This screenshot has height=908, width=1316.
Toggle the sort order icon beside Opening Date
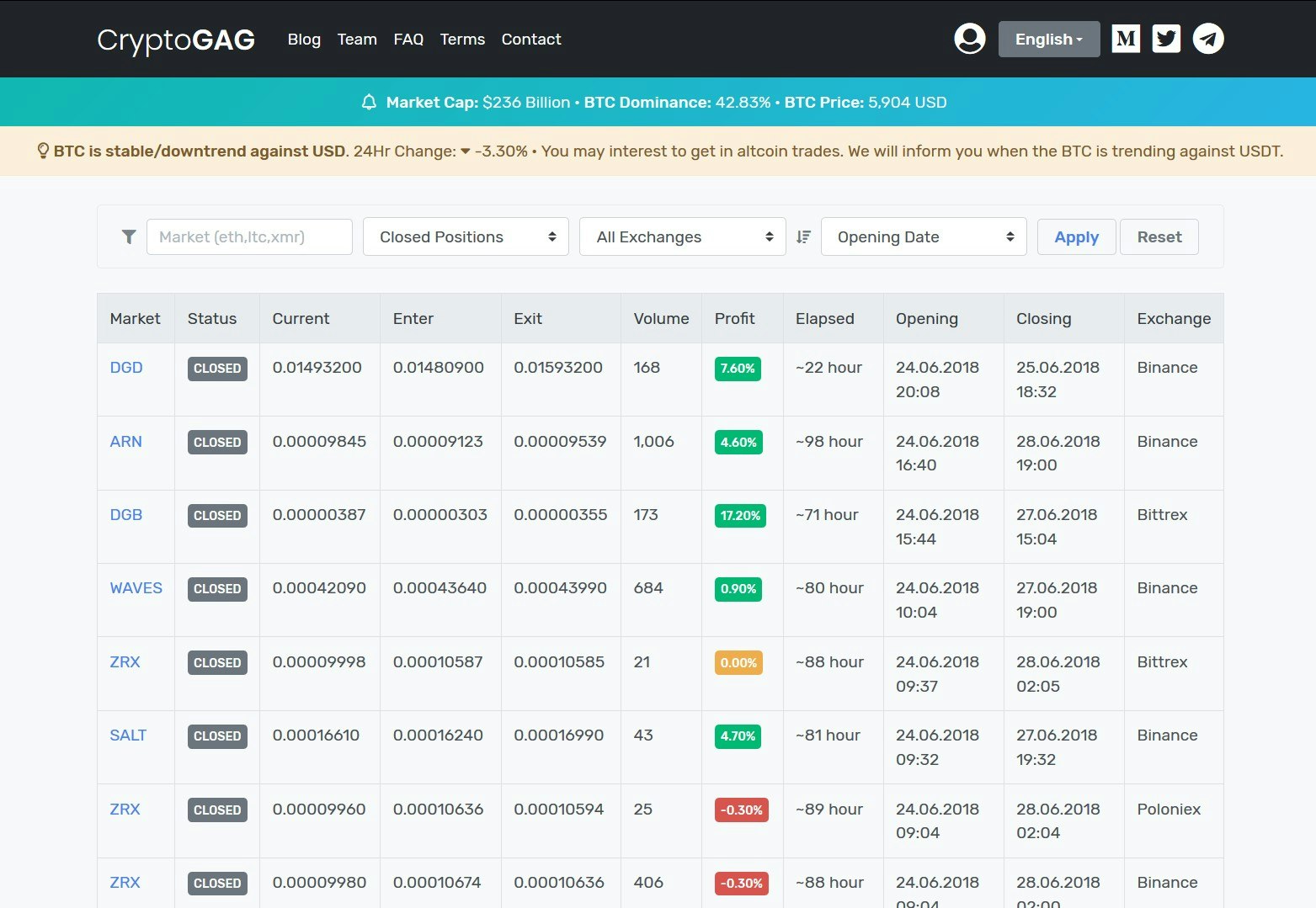tap(802, 236)
